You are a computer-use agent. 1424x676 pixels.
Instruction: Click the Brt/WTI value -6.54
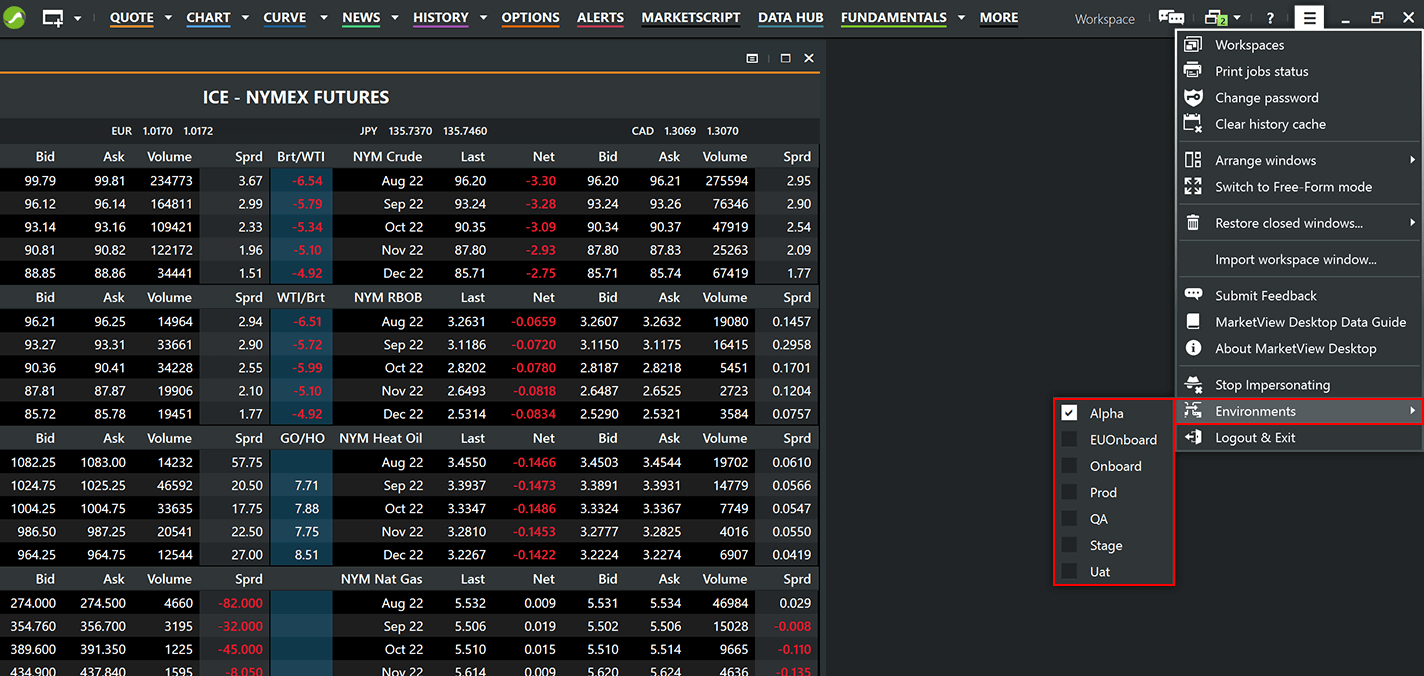pos(308,181)
